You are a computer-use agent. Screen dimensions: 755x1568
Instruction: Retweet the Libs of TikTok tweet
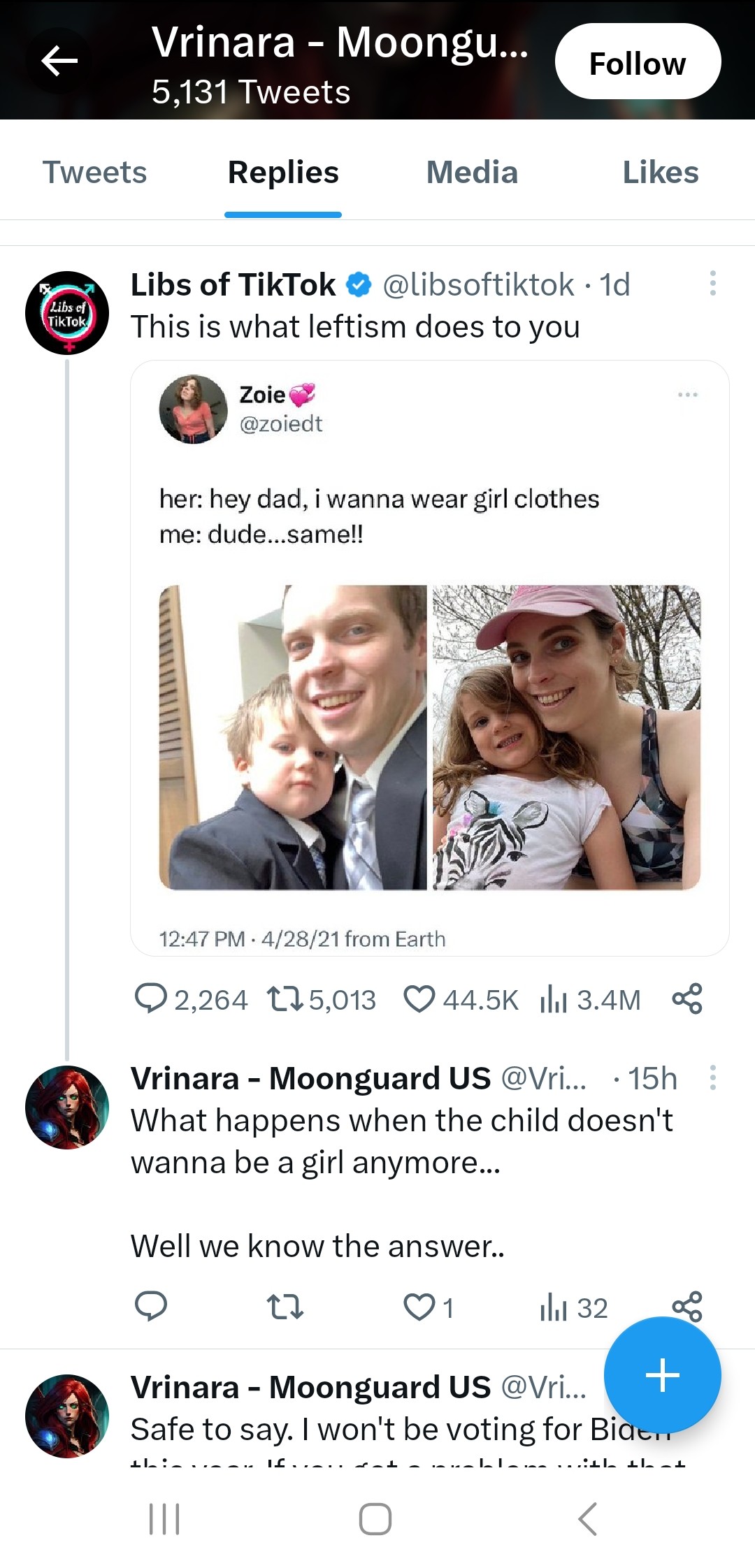click(x=285, y=999)
